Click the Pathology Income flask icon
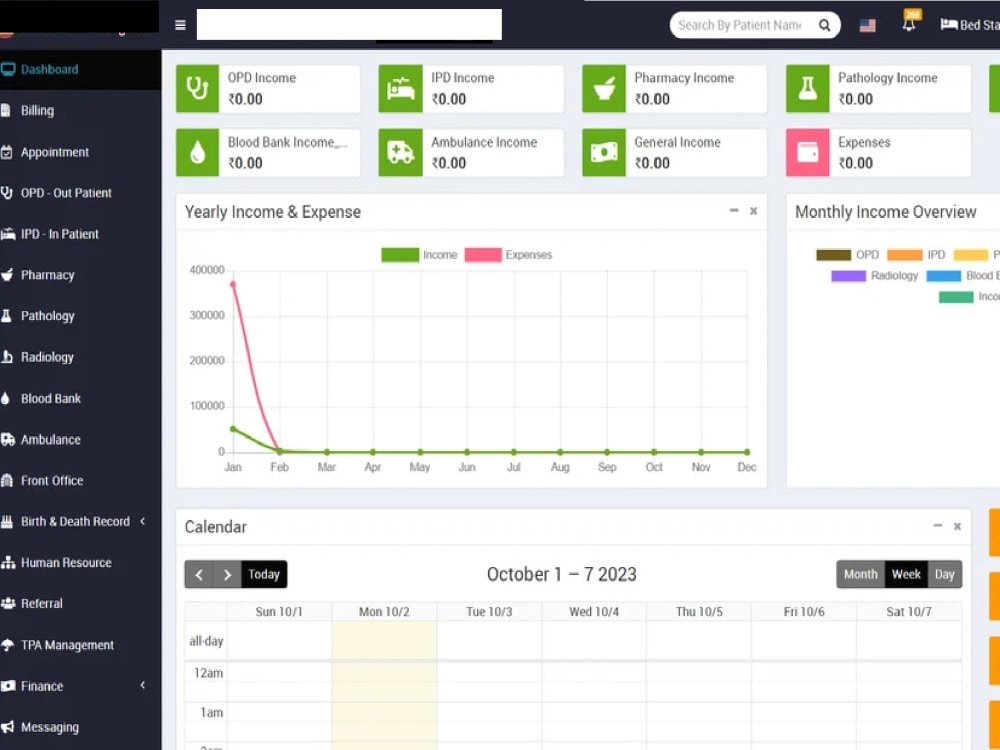Viewport: 1000px width, 750px height. (x=807, y=89)
